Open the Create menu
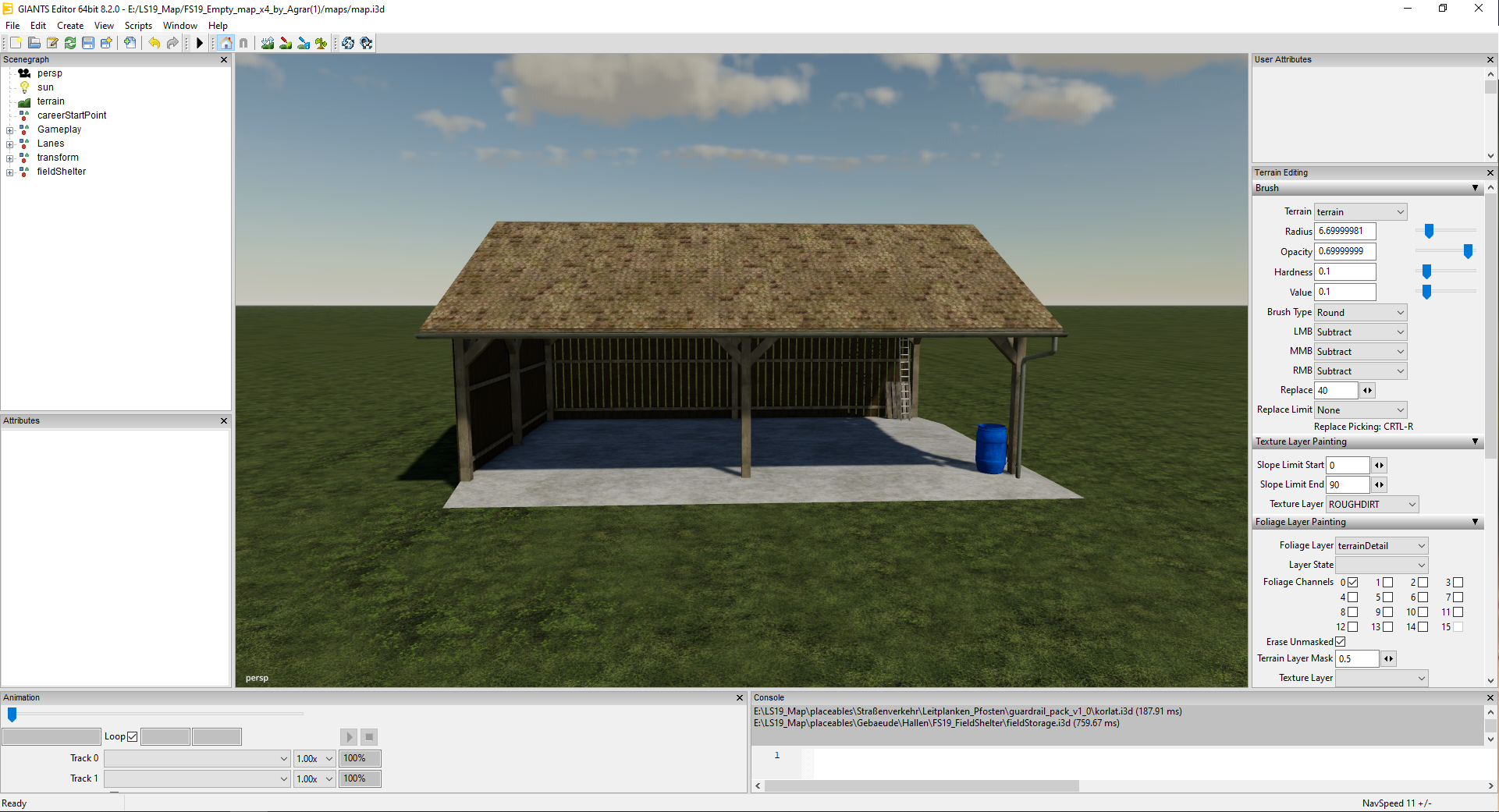 70,26
